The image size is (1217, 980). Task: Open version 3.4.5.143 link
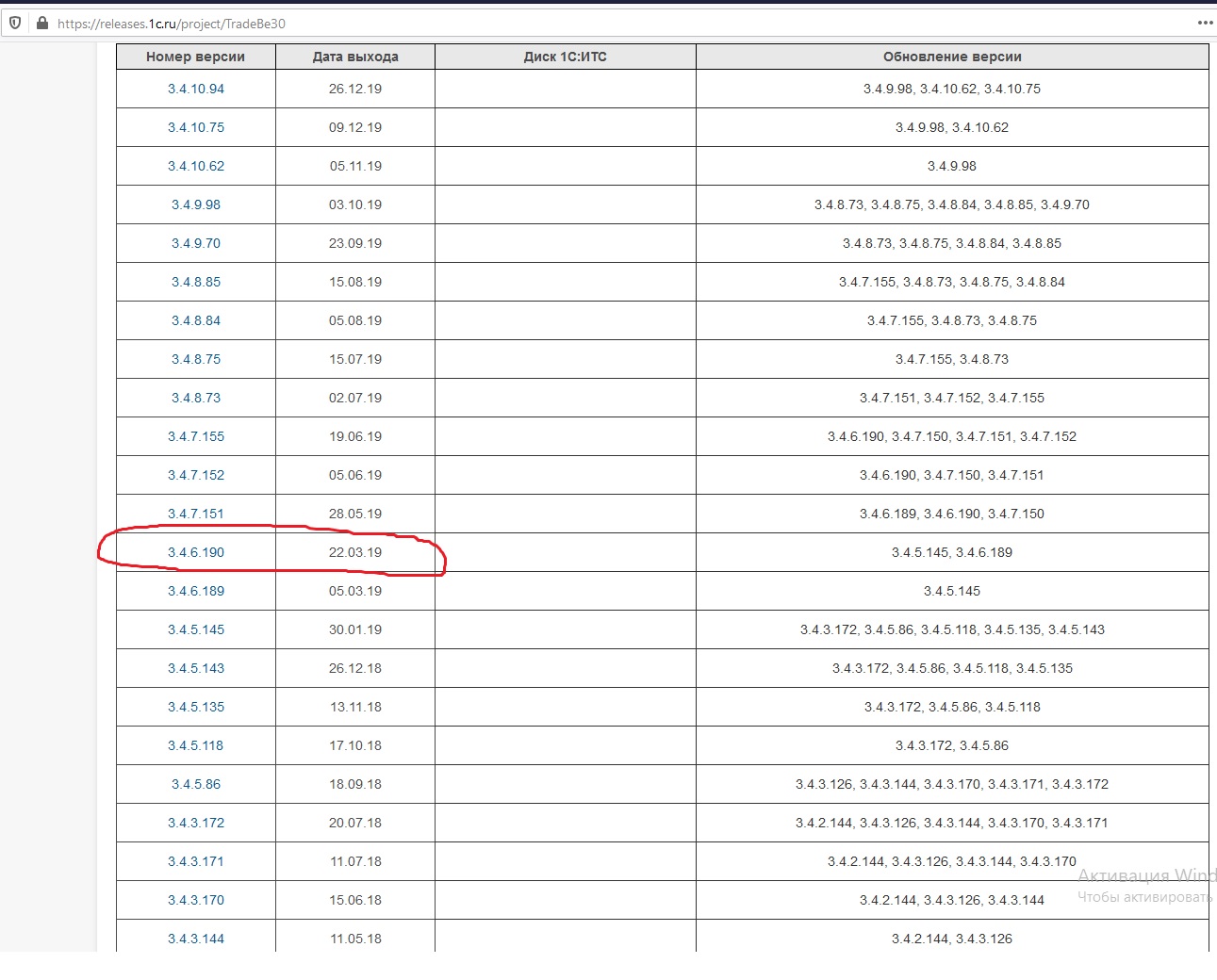coord(196,668)
